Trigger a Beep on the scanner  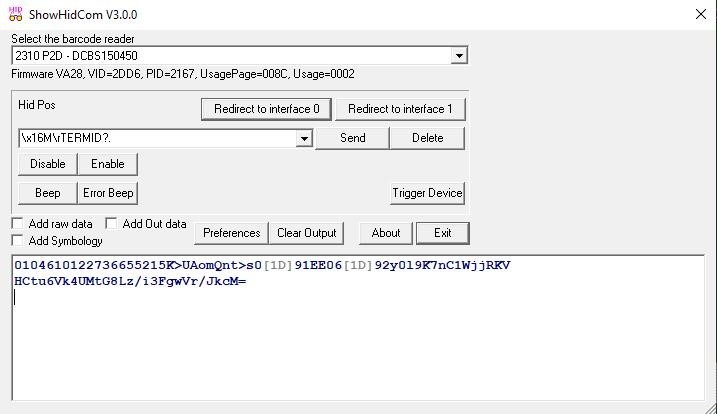pos(47,193)
